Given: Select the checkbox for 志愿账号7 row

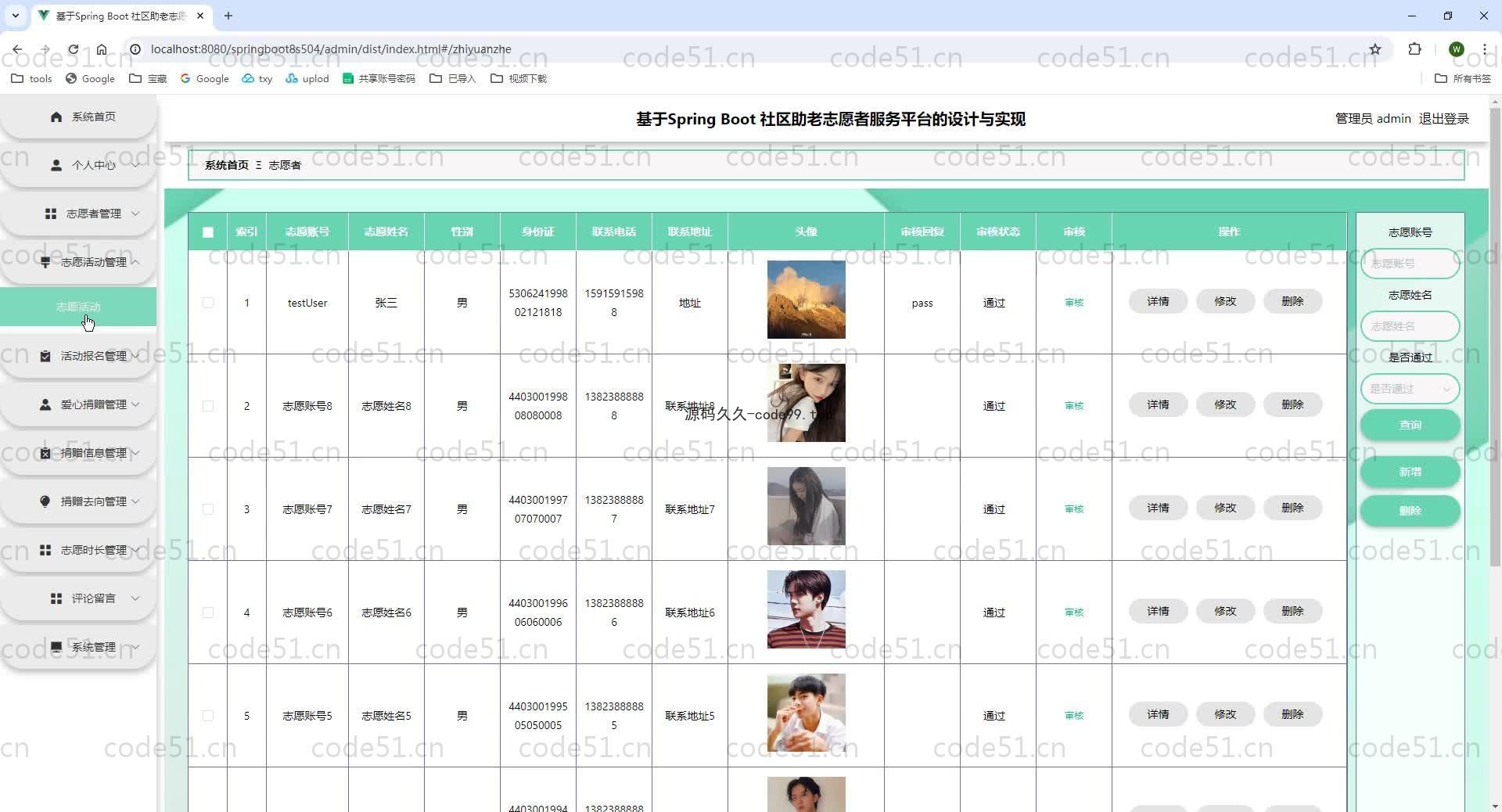Looking at the screenshot, I should 207,509.
